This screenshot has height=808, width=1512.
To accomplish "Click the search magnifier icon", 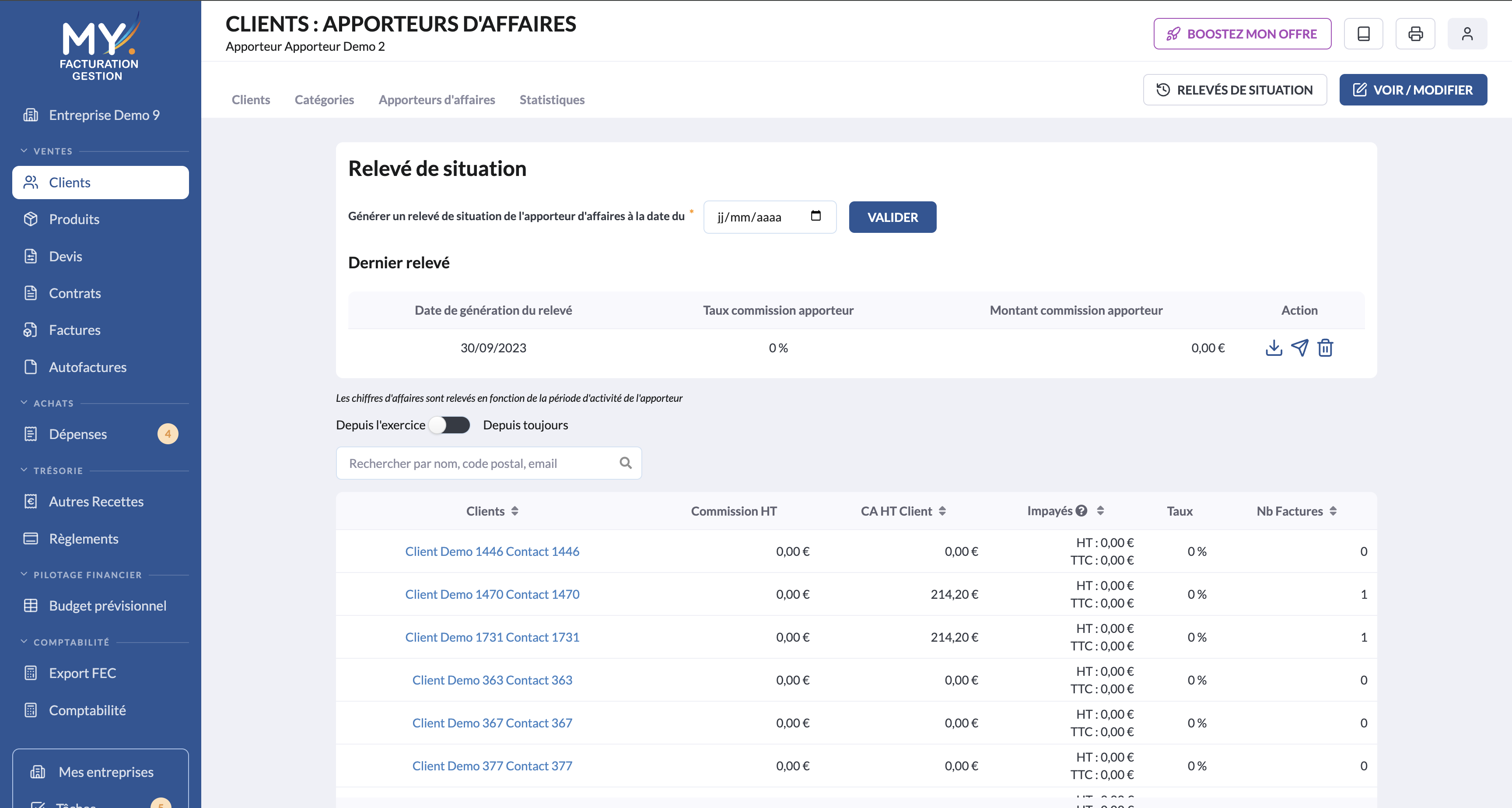I will click(626, 463).
